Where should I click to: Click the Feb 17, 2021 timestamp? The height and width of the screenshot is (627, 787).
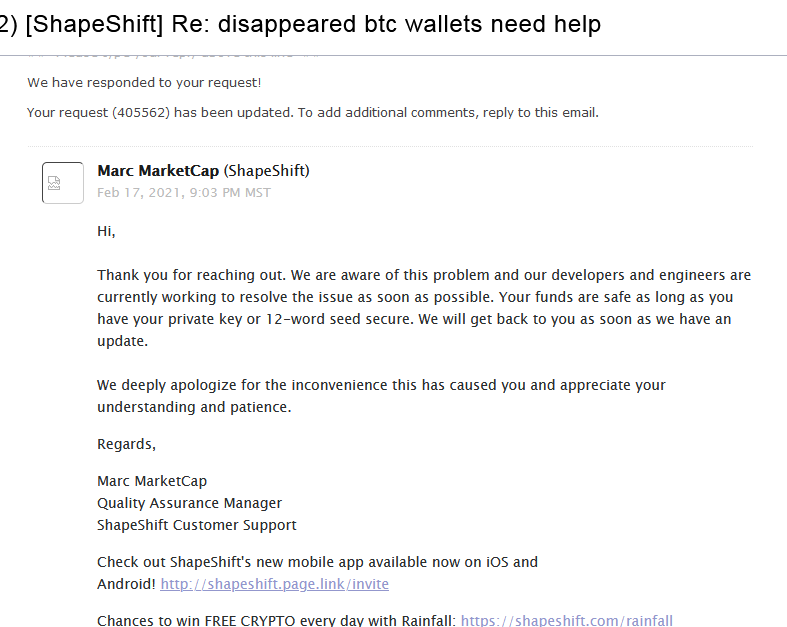point(184,193)
